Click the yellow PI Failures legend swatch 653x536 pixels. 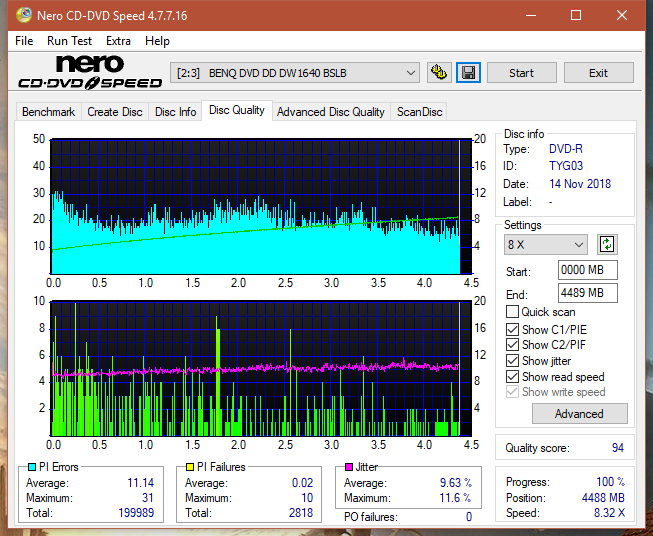coord(190,467)
